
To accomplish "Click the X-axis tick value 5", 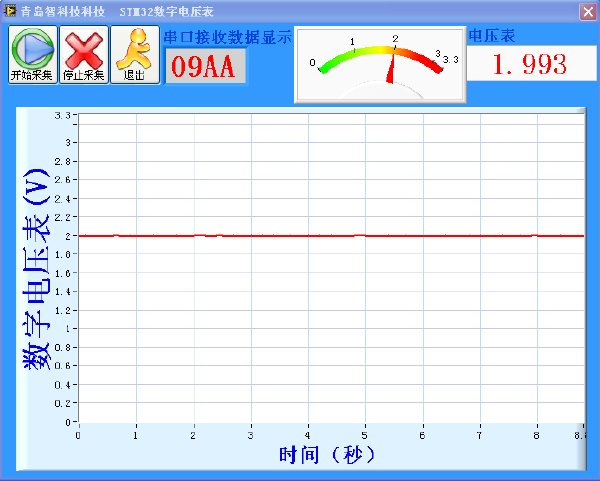I will click(365, 435).
